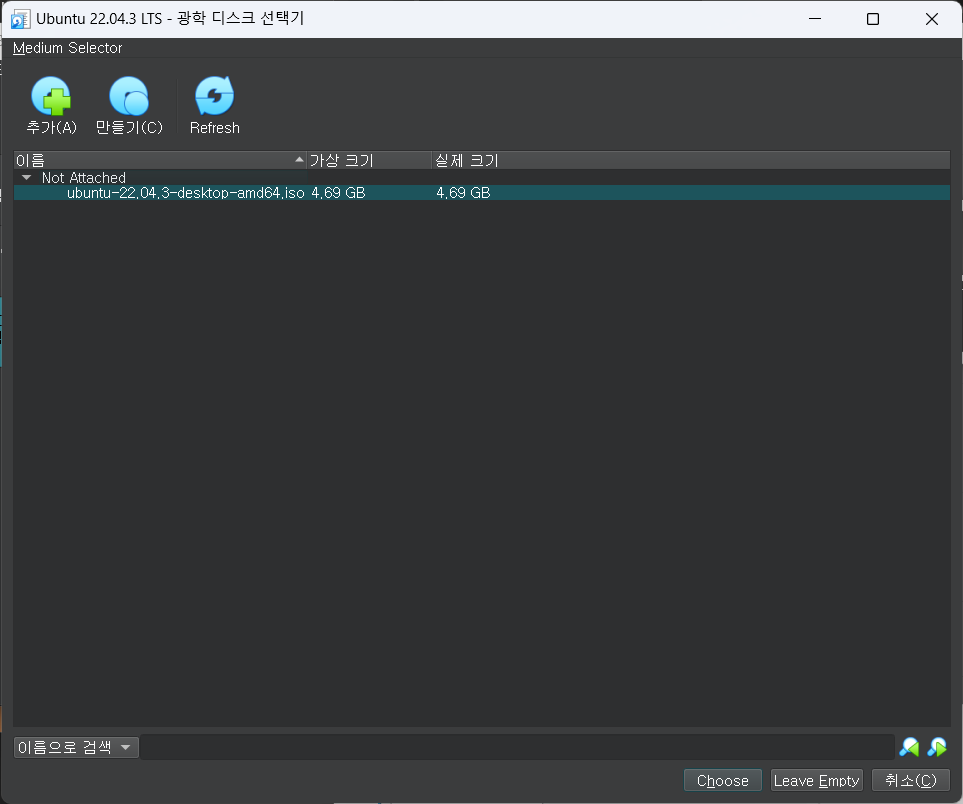Collapse the Not Attached group

(x=26, y=178)
